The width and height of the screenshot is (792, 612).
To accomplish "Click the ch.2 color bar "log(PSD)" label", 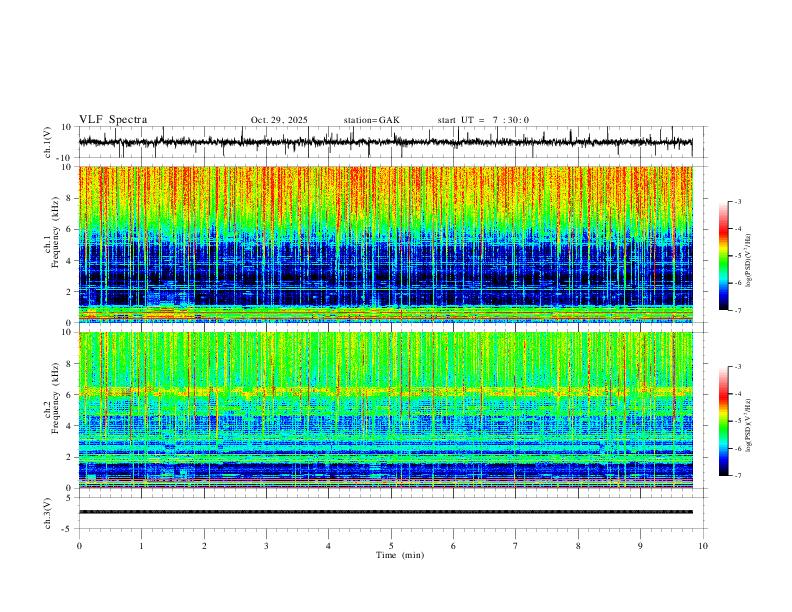I will [x=748, y=425].
